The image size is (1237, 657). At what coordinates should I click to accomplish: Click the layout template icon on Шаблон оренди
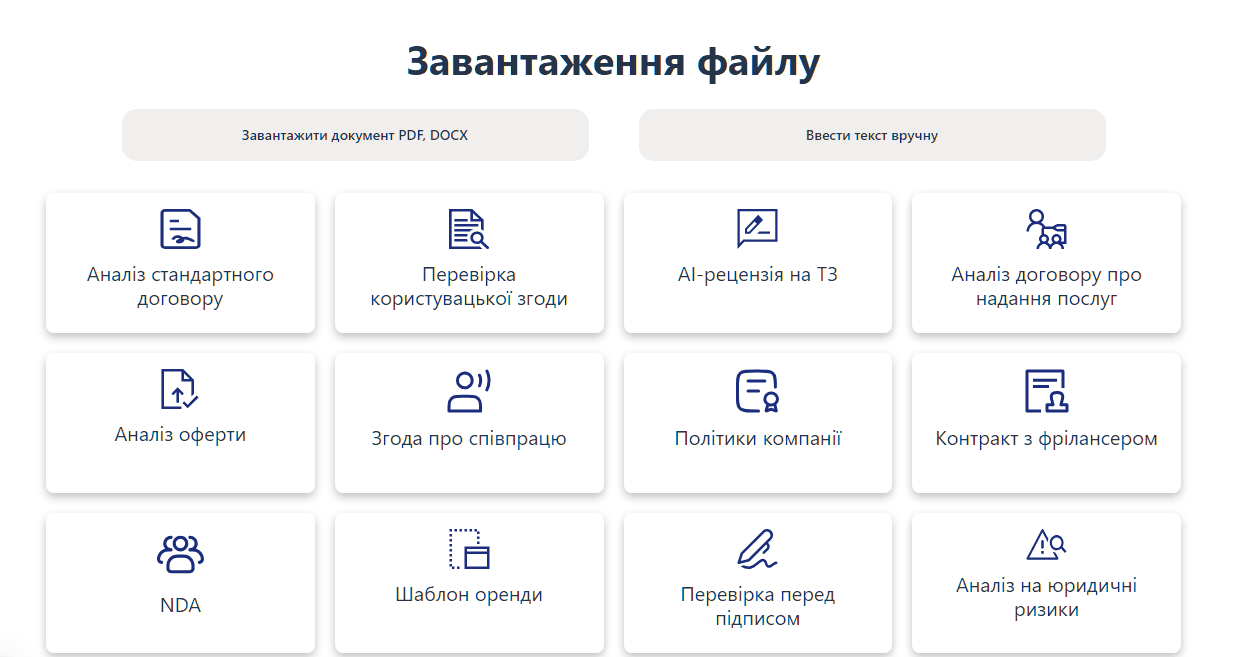pyautogui.click(x=468, y=549)
